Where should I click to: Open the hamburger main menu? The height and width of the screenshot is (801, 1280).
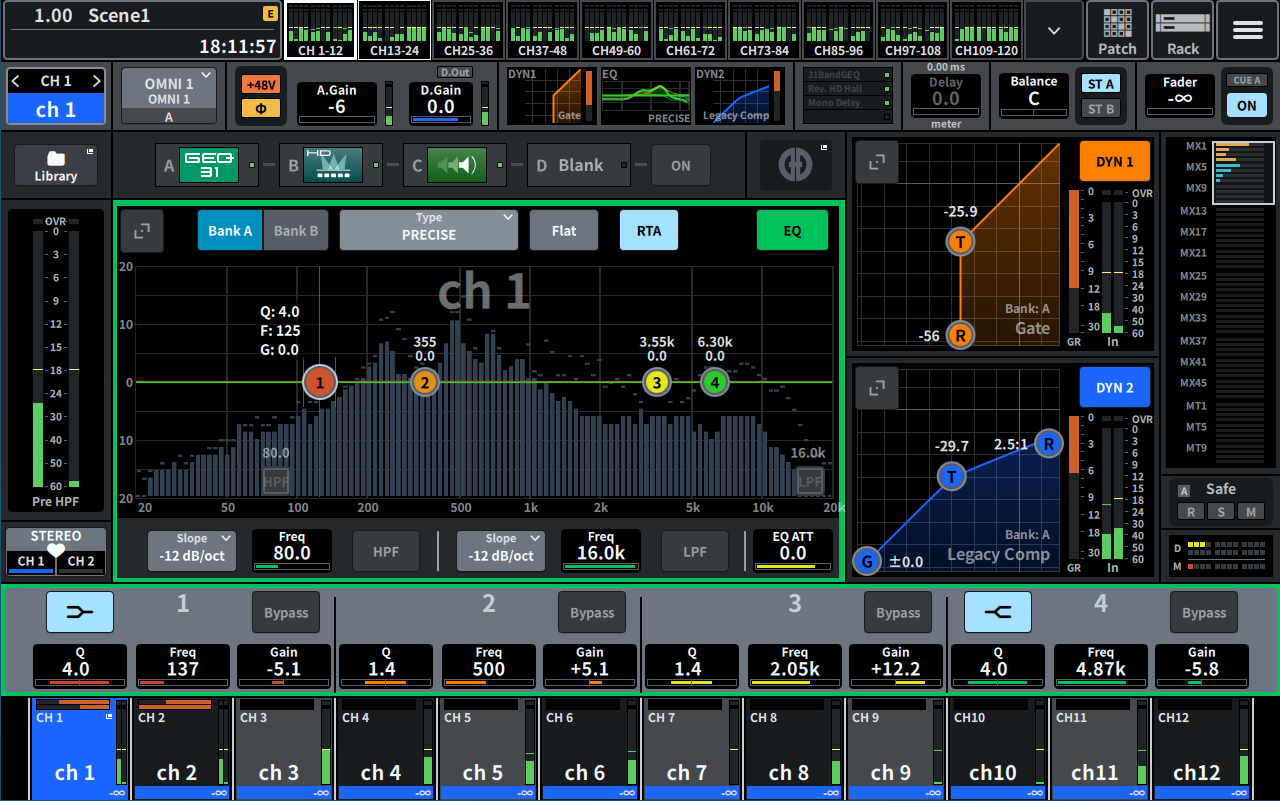(x=1247, y=31)
